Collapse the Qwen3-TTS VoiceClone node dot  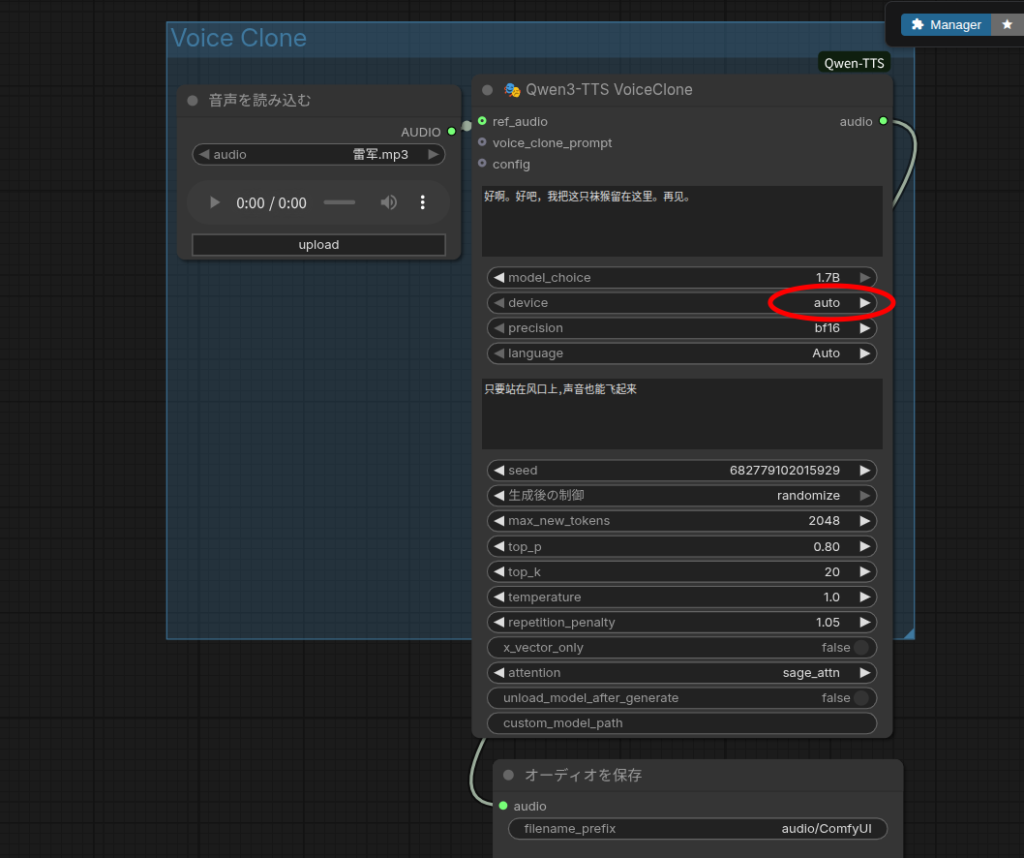[x=487, y=90]
